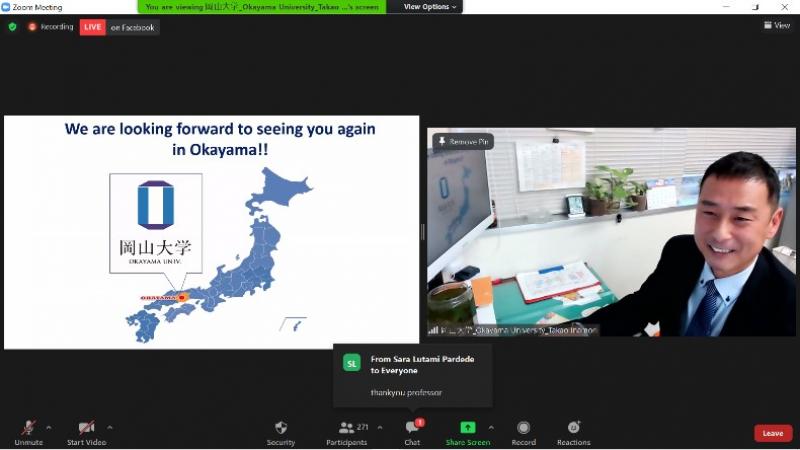The width and height of the screenshot is (800, 450).
Task: Unmute the microphone
Action: [x=29, y=433]
